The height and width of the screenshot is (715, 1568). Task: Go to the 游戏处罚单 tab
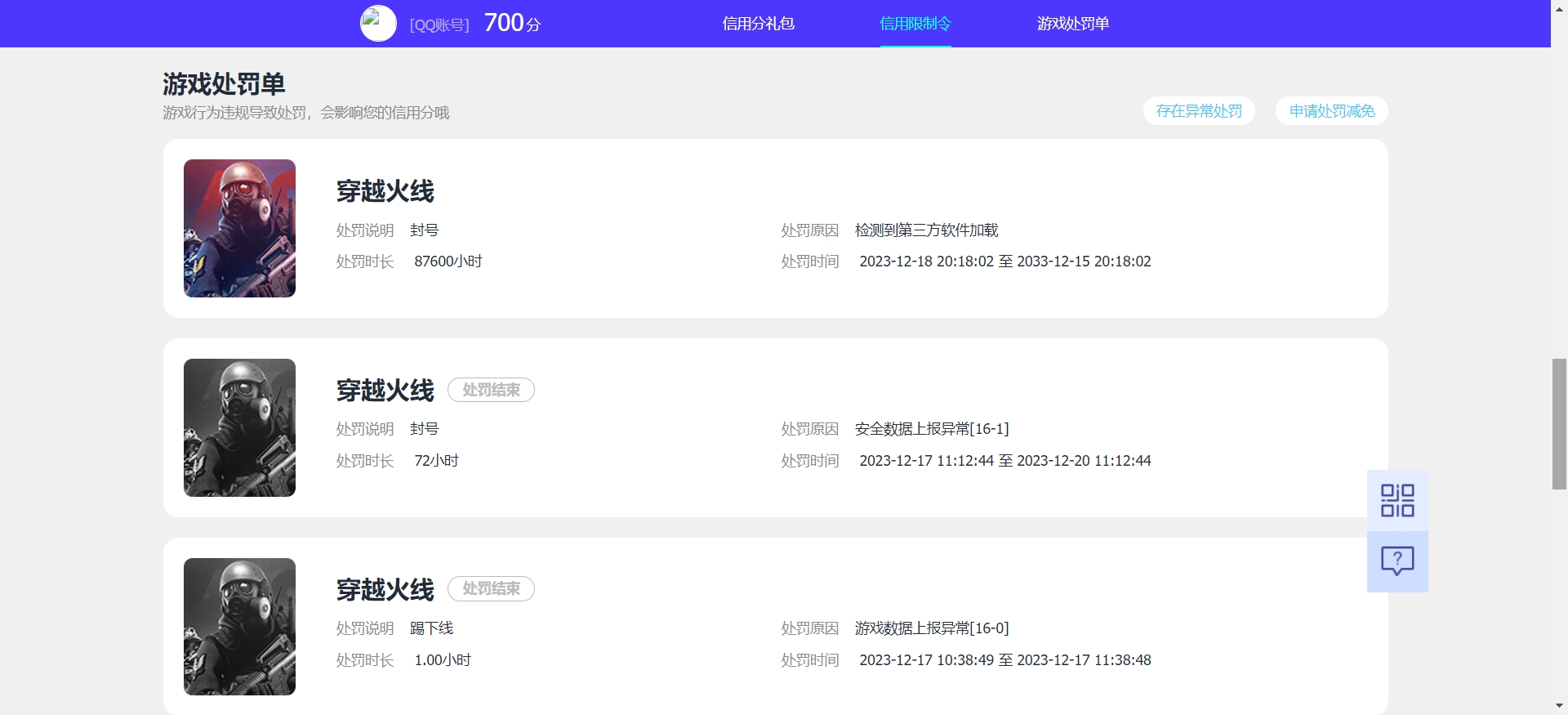(1073, 24)
